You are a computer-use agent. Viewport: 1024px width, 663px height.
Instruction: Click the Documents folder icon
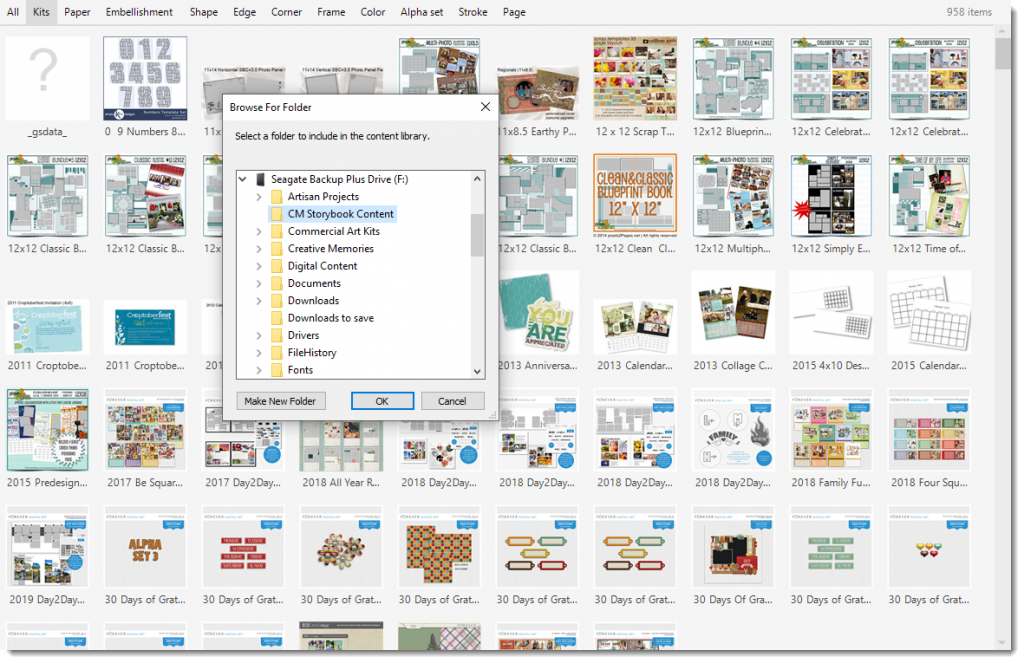point(277,283)
